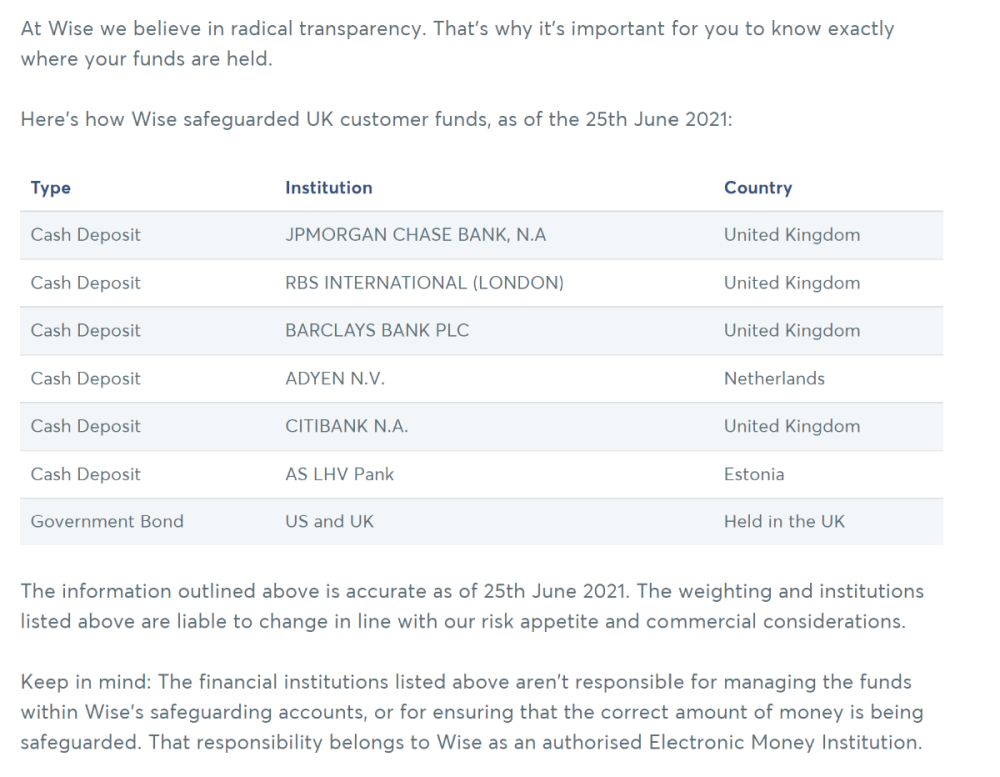Image resolution: width=1000 pixels, height=777 pixels.
Task: Select the Government Bond type cell
Action: pyautogui.click(x=107, y=521)
